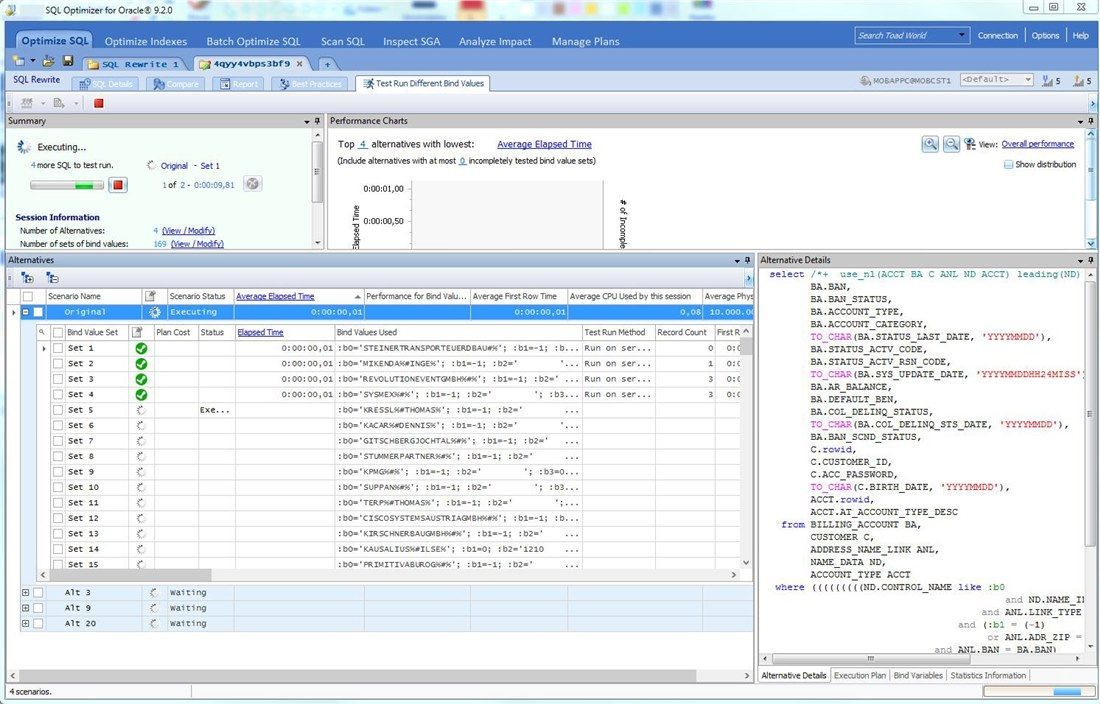Open the new session icon in the toolbar
Viewport: 1100px width, 704px height.
click(x=18, y=62)
